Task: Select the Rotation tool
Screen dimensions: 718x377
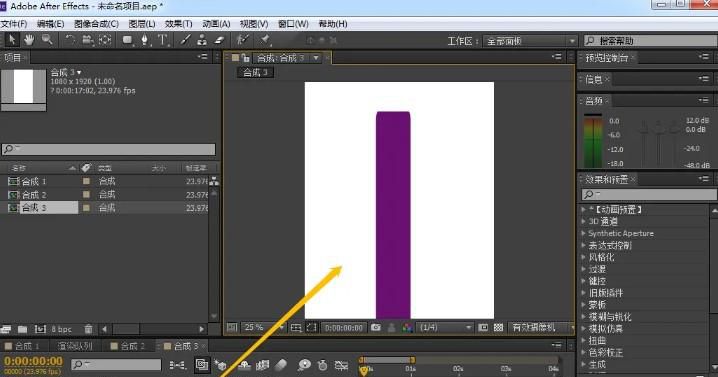Action: [70, 40]
